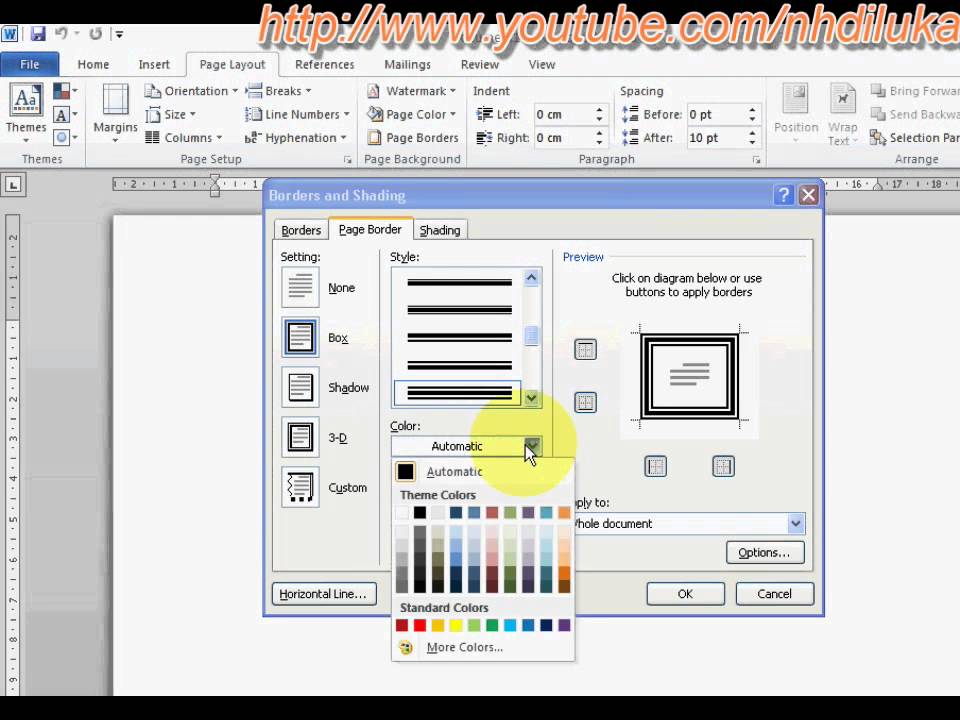
Task: Open the Margins button
Action: [x=115, y=114]
